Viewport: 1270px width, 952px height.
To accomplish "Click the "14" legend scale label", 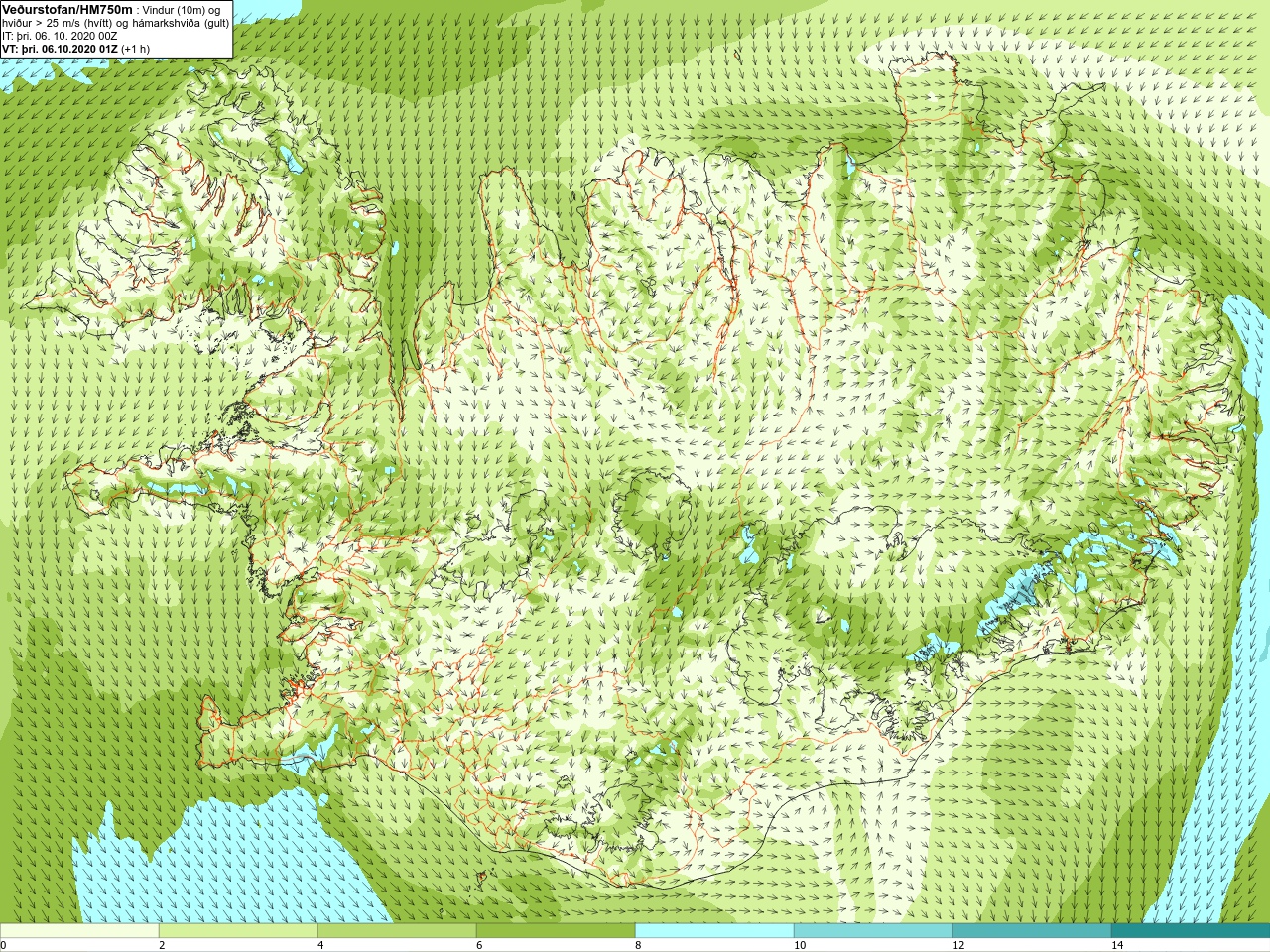I will pos(1117,945).
